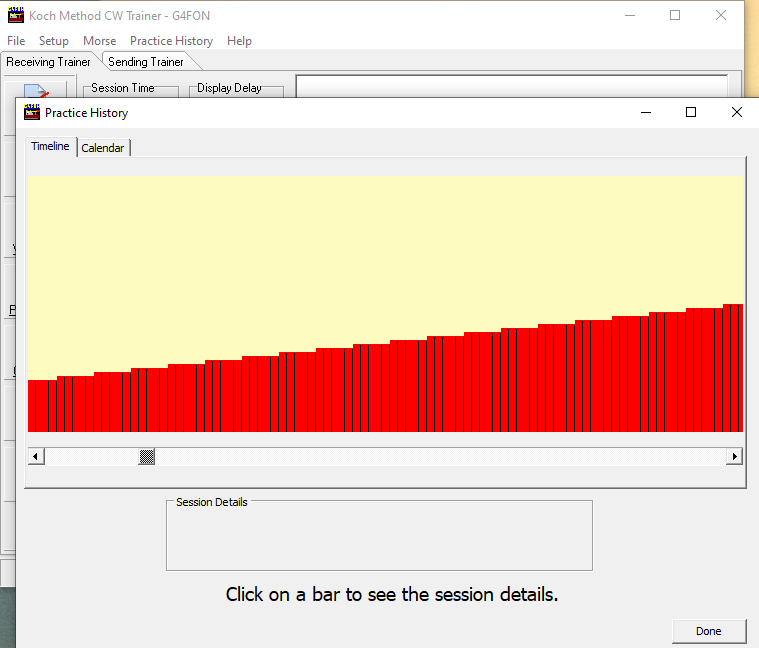Click the text input field in main window
Viewport: 759px width, 648px height.
(x=512, y=86)
